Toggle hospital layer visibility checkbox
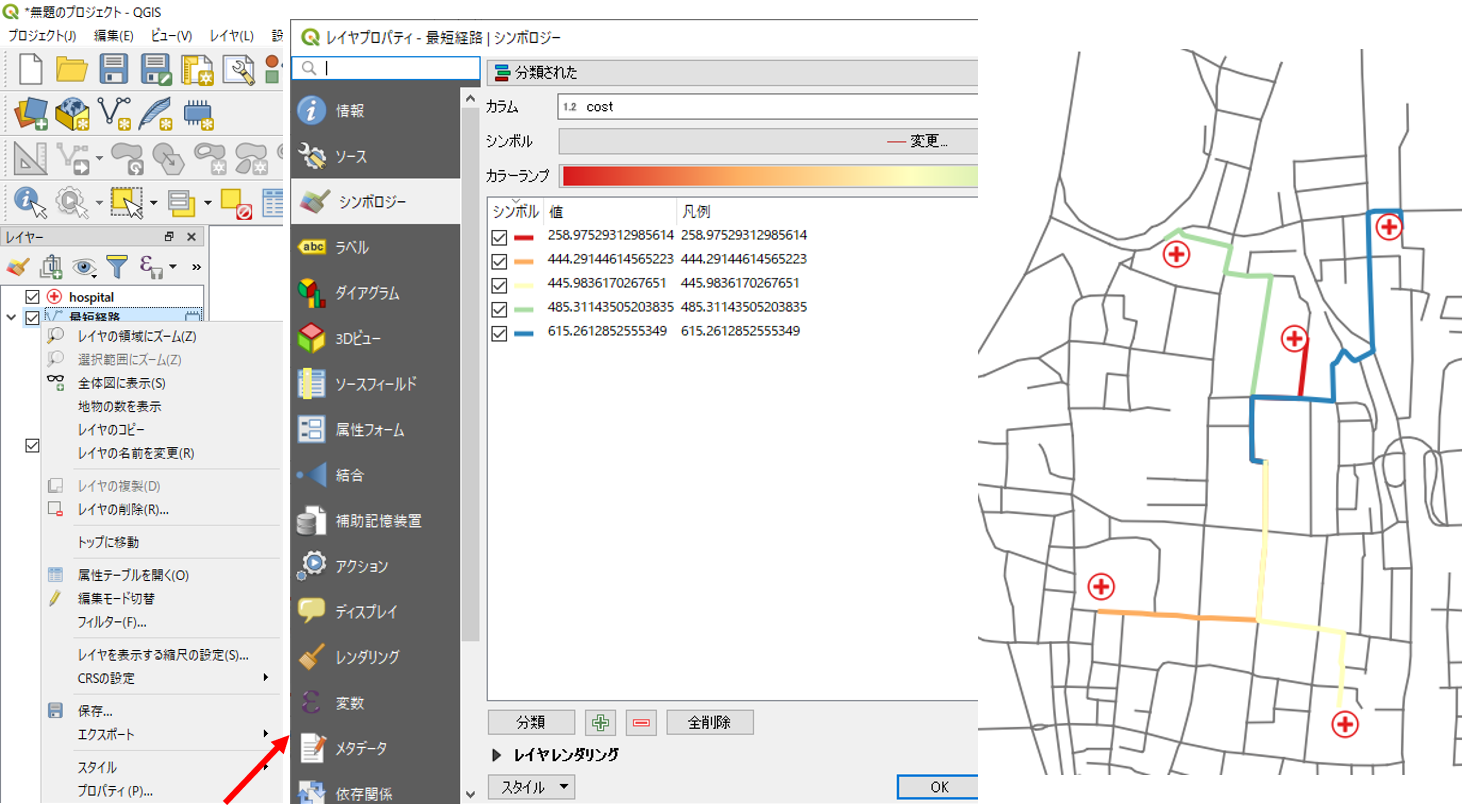Screen dimensions: 1462x806 coord(32,297)
